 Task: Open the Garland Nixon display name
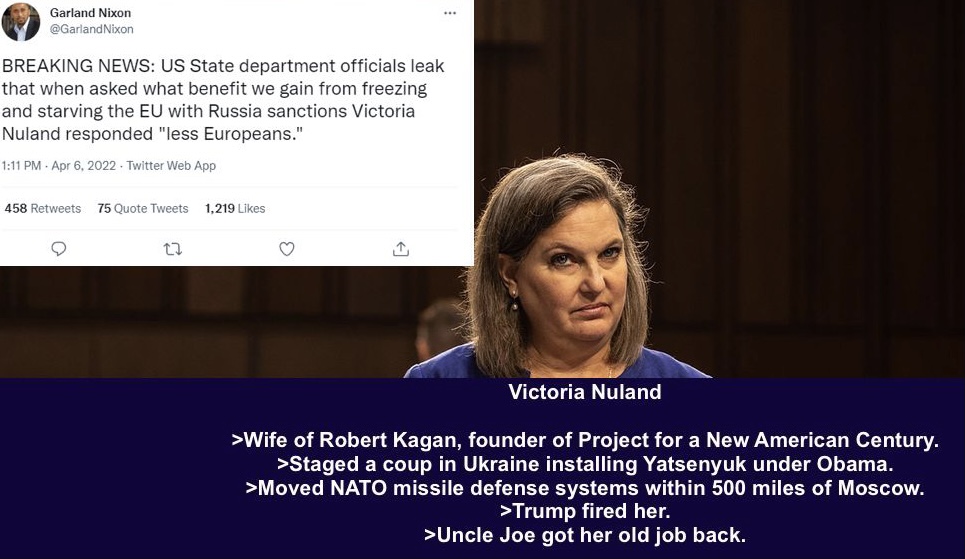click(90, 13)
